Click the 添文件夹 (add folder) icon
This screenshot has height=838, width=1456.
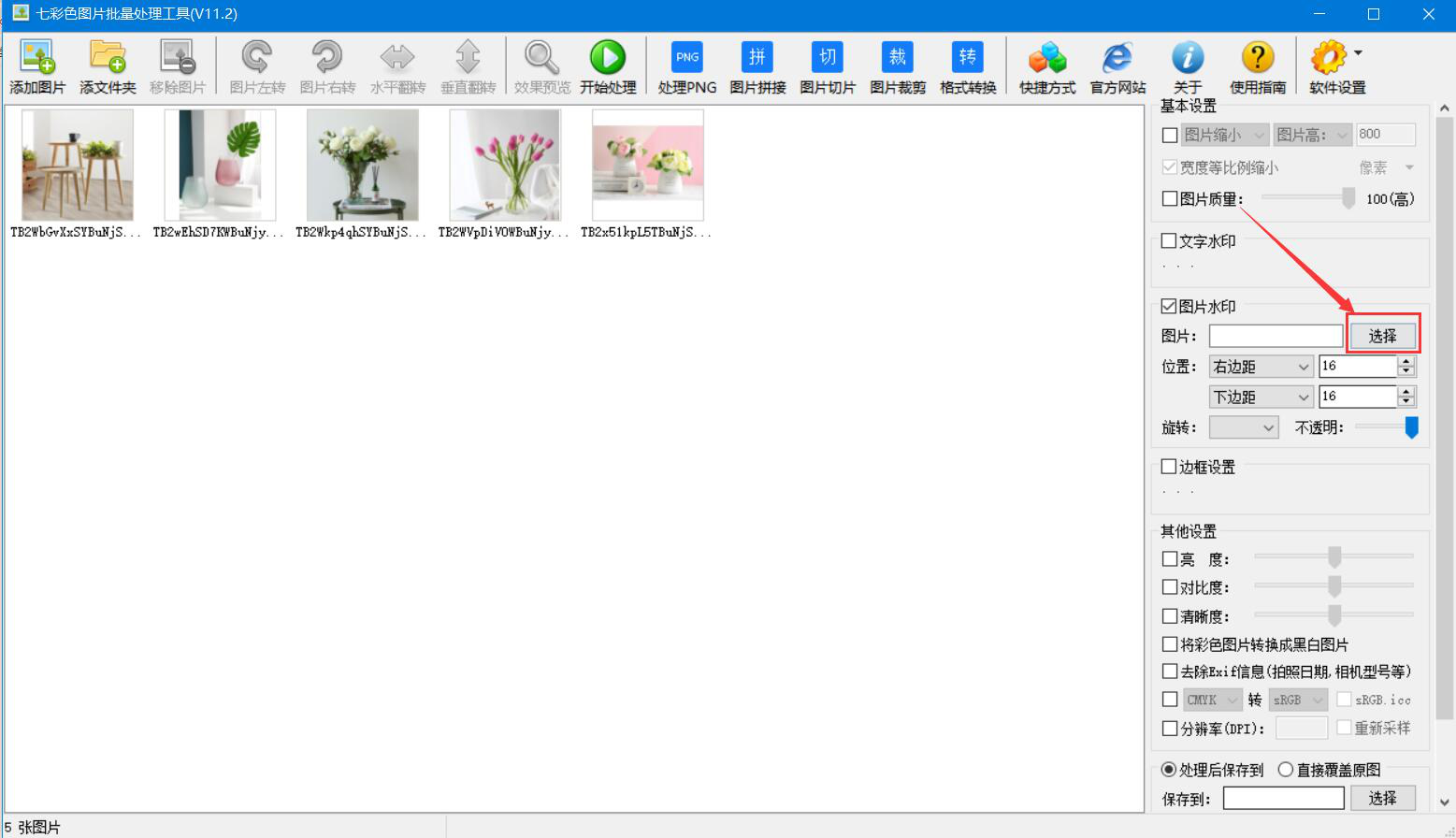click(108, 66)
